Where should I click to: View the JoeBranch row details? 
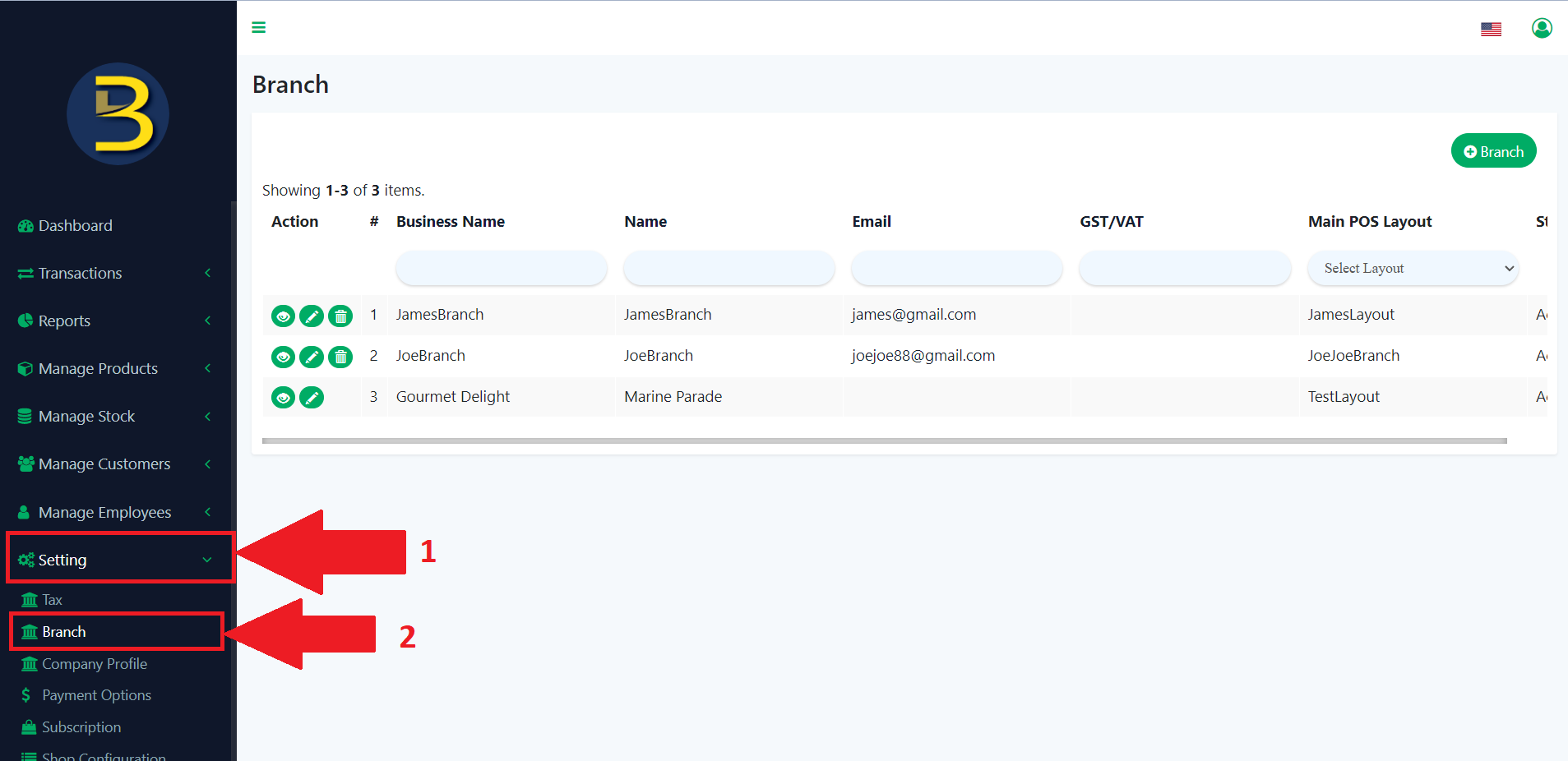[283, 357]
